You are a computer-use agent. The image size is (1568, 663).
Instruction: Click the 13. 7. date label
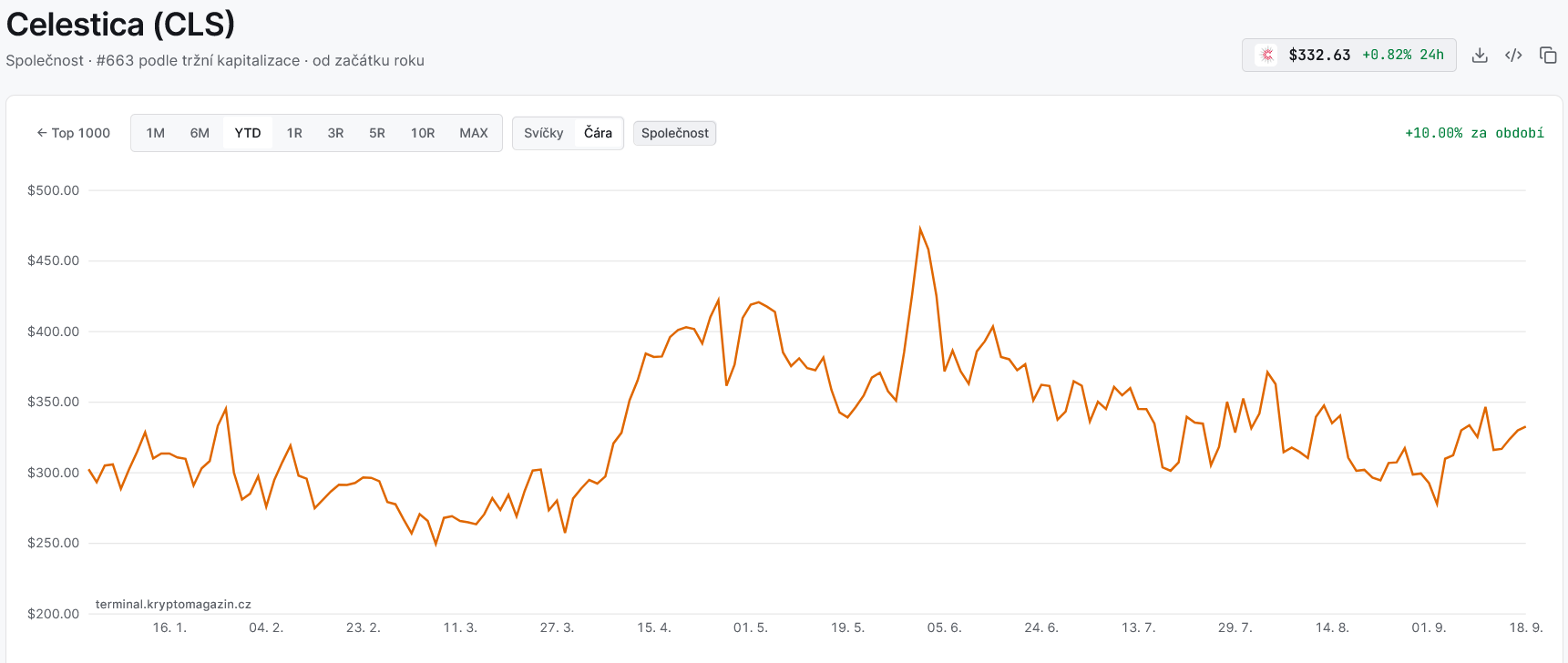[1138, 627]
